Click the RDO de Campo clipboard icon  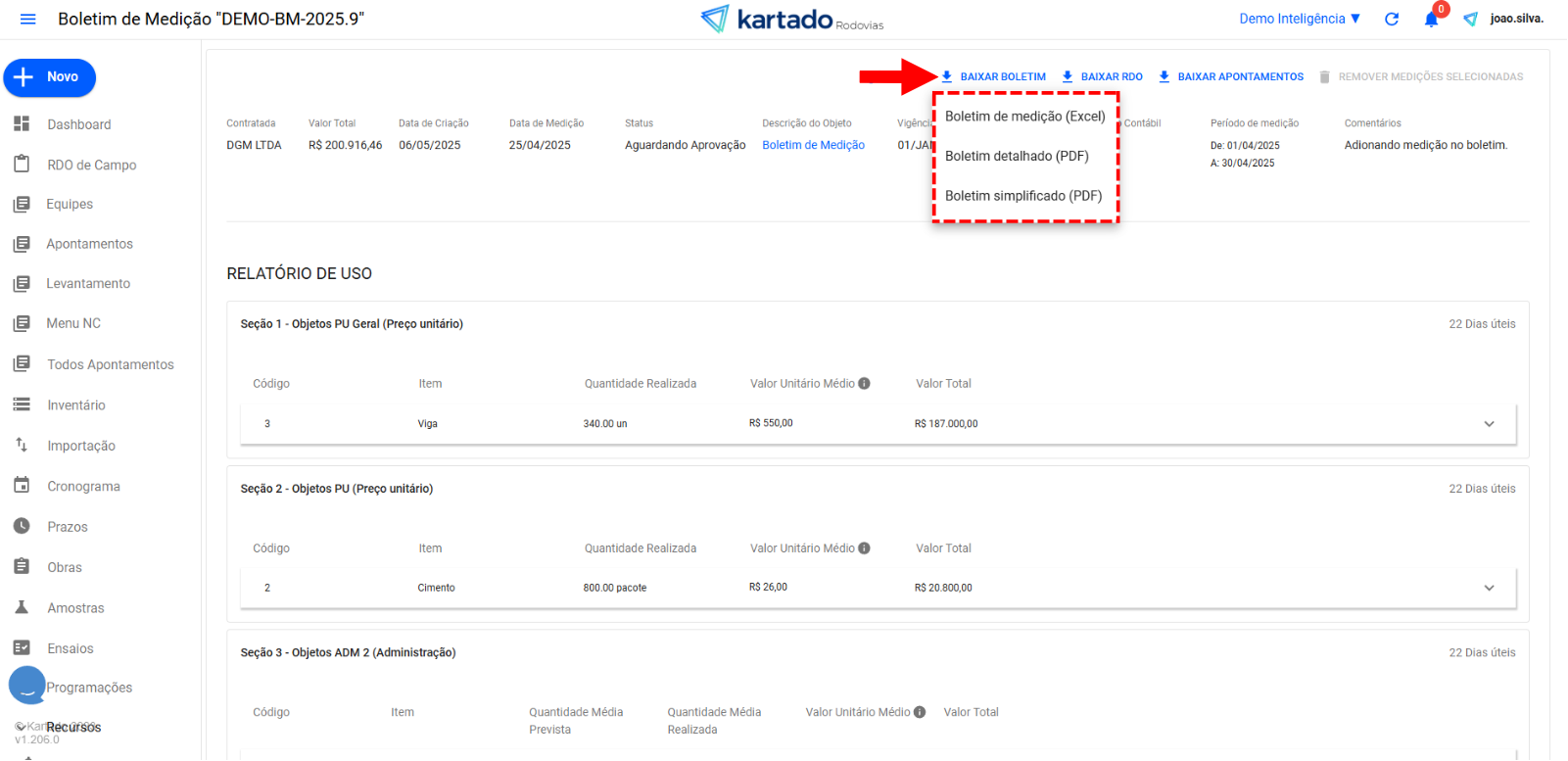pyautogui.click(x=22, y=165)
